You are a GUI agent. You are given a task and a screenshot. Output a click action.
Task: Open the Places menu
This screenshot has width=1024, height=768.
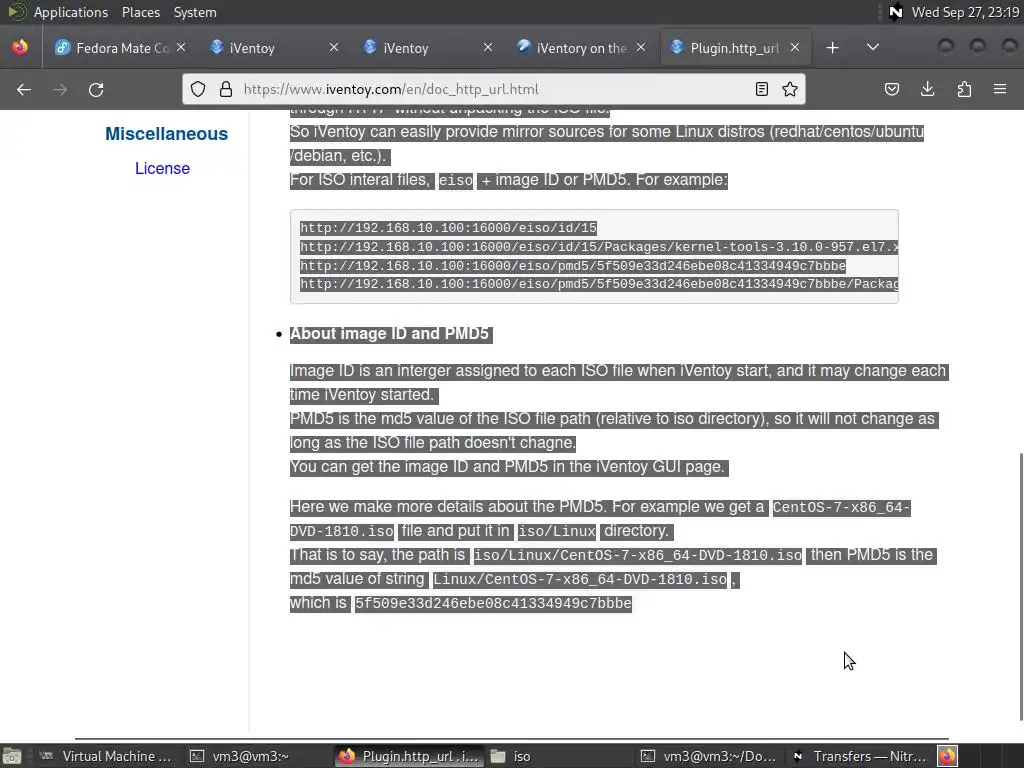tap(140, 12)
